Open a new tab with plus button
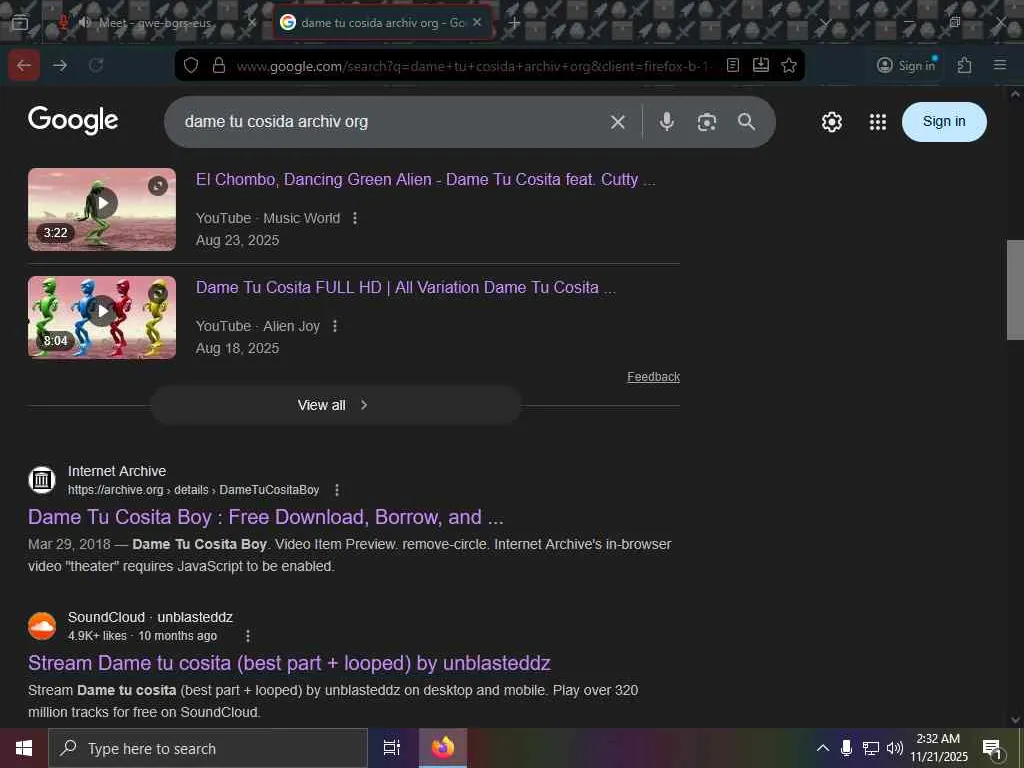The image size is (1024, 768). (514, 24)
